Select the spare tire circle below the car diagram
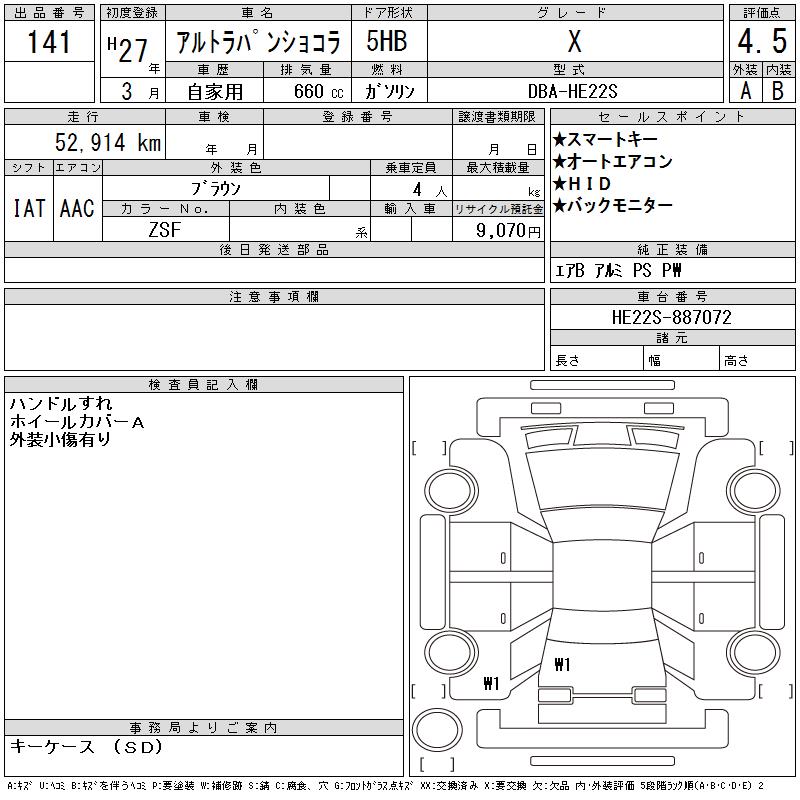 [437, 730]
